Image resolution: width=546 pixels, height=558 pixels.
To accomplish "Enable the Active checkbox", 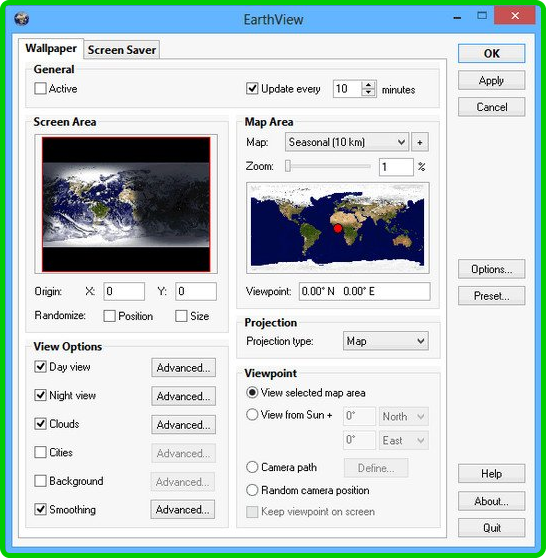I will (x=40, y=88).
